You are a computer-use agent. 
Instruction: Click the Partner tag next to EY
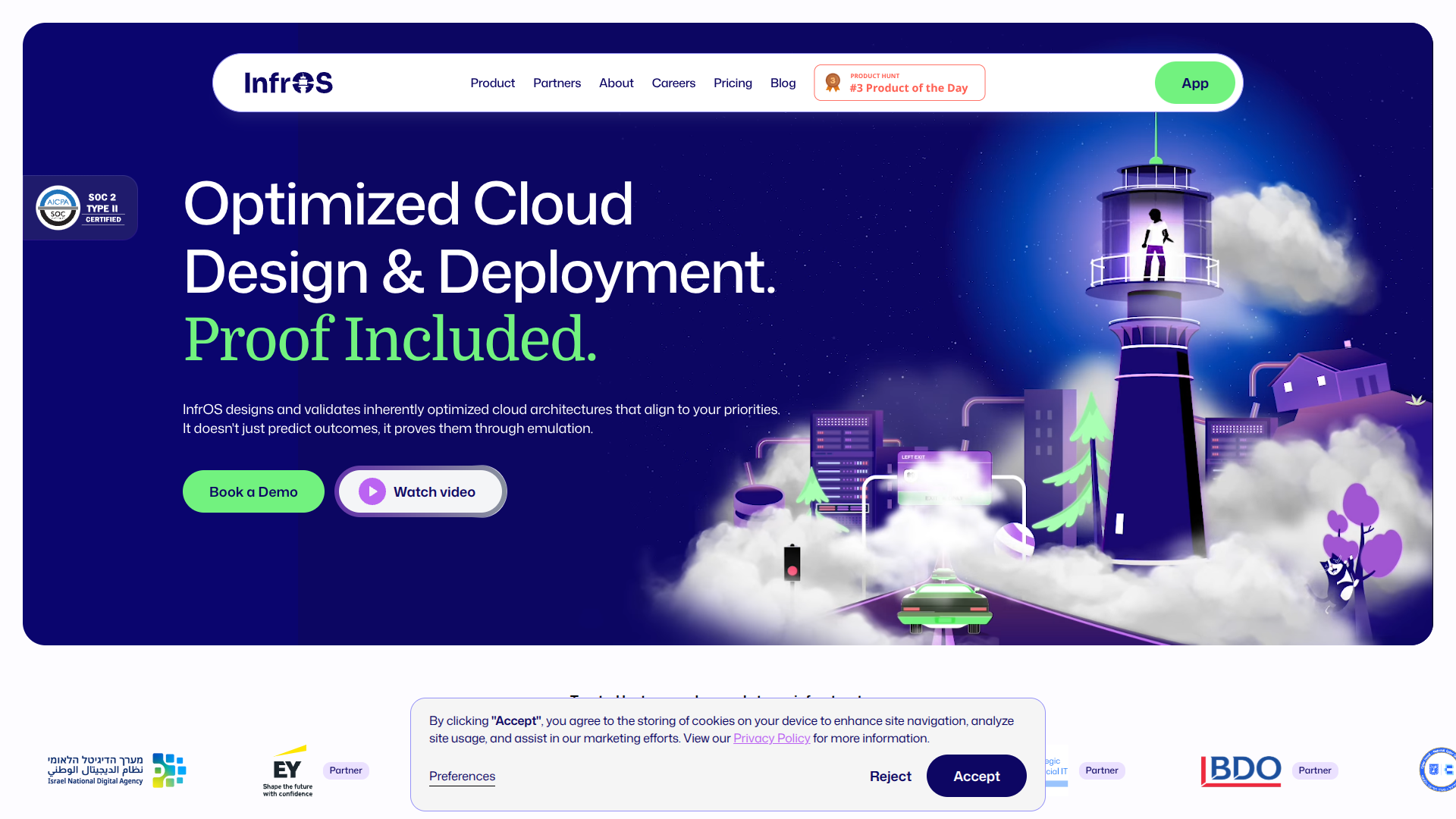pos(346,770)
